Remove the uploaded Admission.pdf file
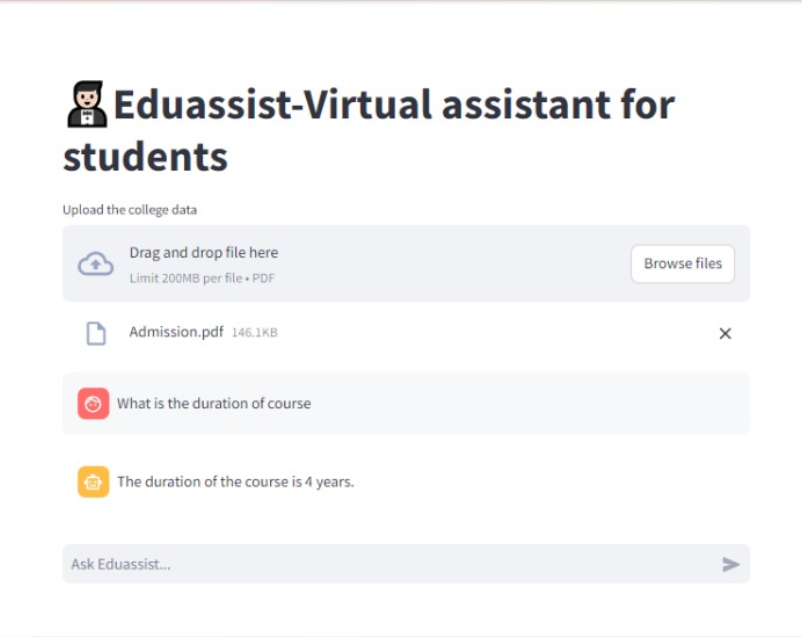The image size is (802, 637). [725, 334]
